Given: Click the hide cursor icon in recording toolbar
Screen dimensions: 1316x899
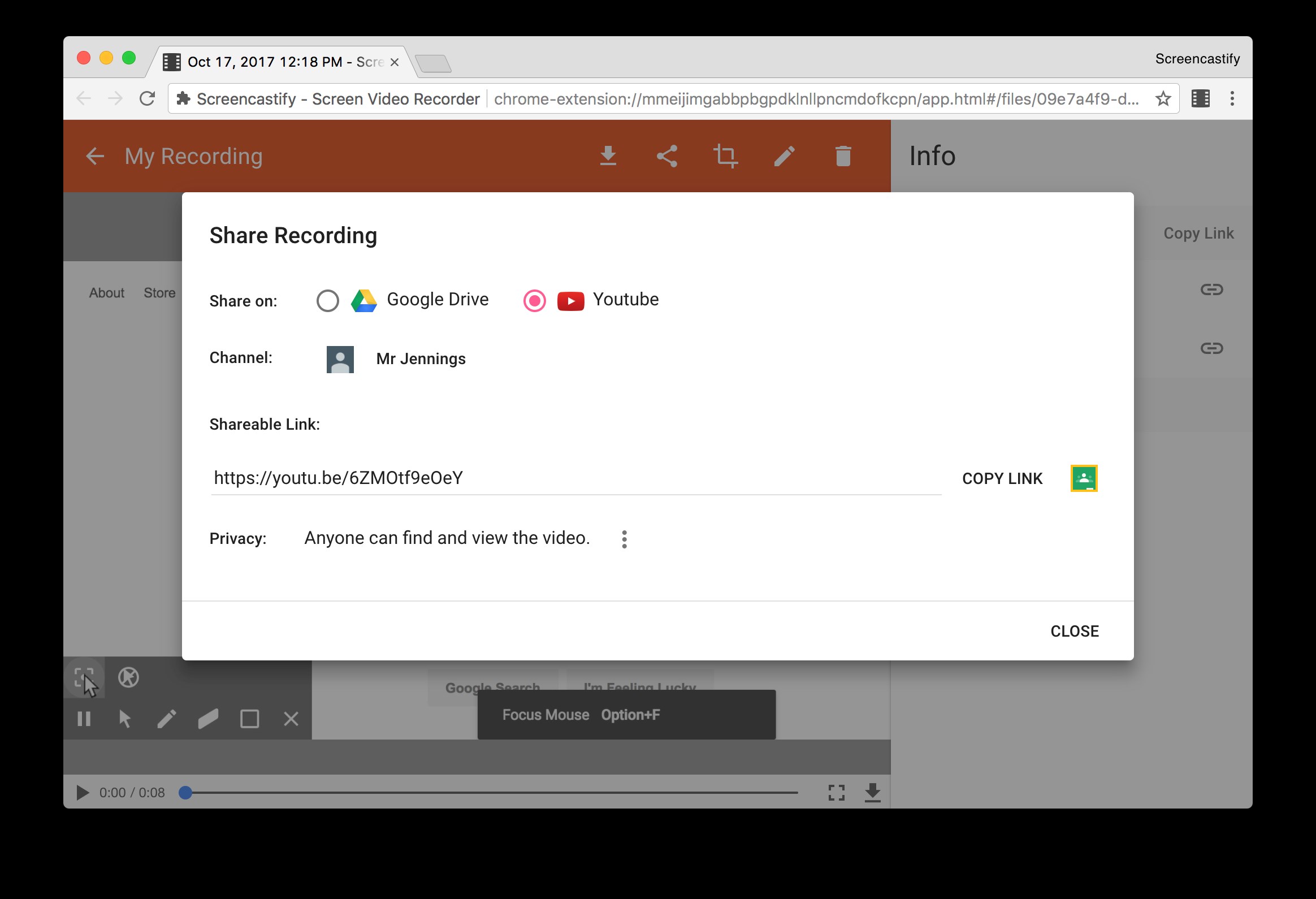Looking at the screenshot, I should pyautogui.click(x=128, y=677).
